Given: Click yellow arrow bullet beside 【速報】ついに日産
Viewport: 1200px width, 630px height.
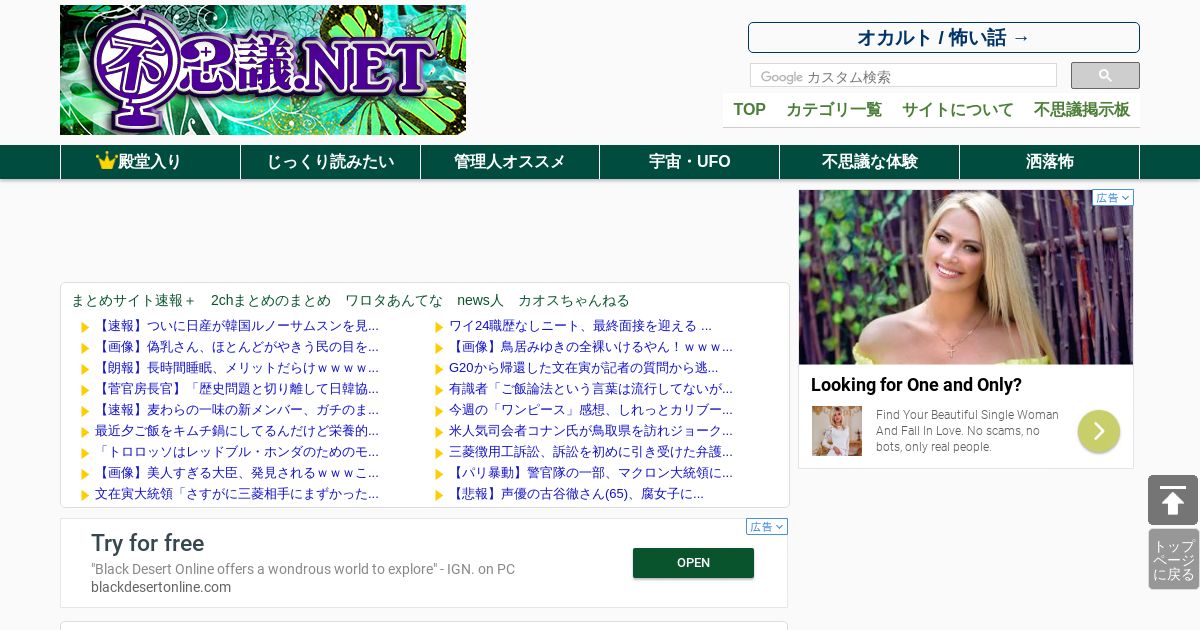Looking at the screenshot, I should tap(85, 327).
